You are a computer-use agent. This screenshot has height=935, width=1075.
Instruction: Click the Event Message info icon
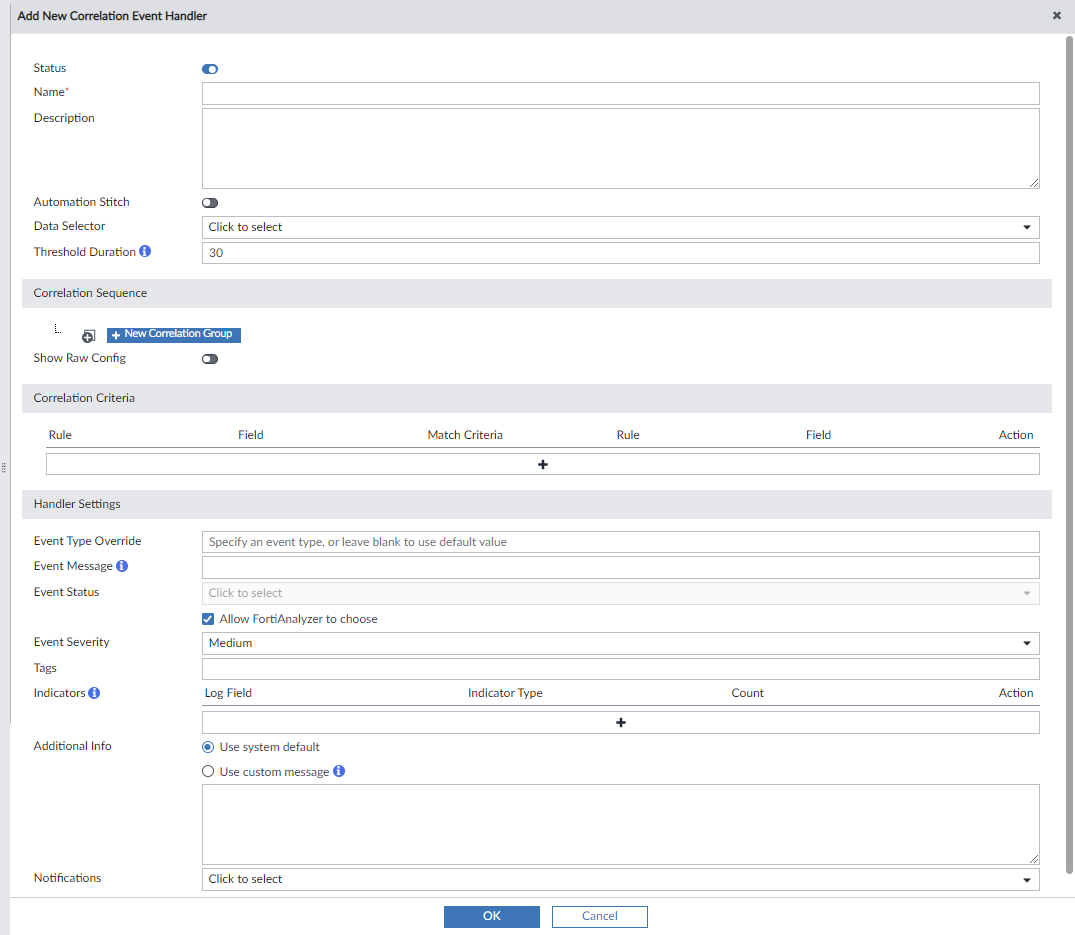click(122, 565)
